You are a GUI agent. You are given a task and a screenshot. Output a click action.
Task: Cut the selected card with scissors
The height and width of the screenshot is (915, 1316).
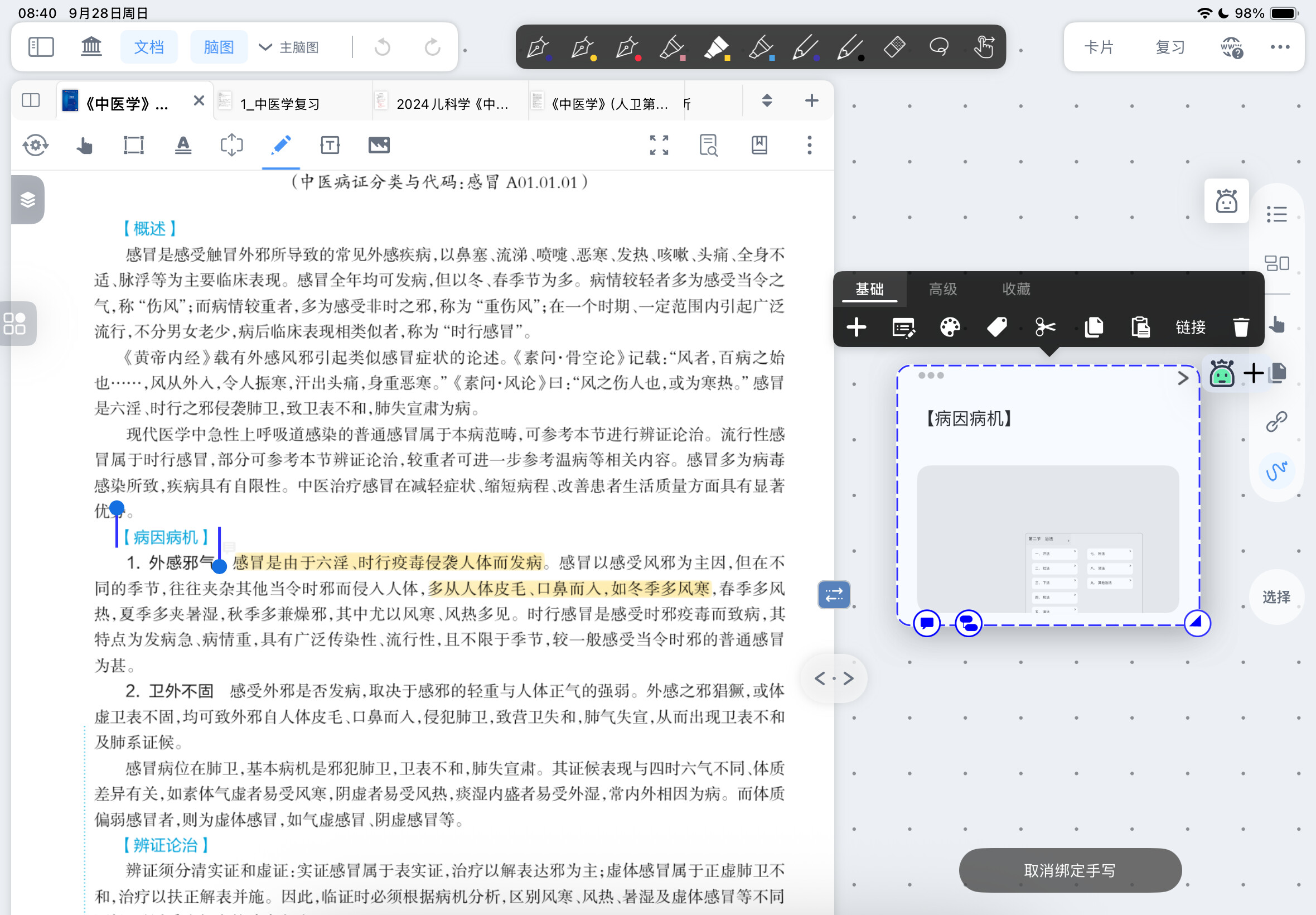[x=1046, y=328]
